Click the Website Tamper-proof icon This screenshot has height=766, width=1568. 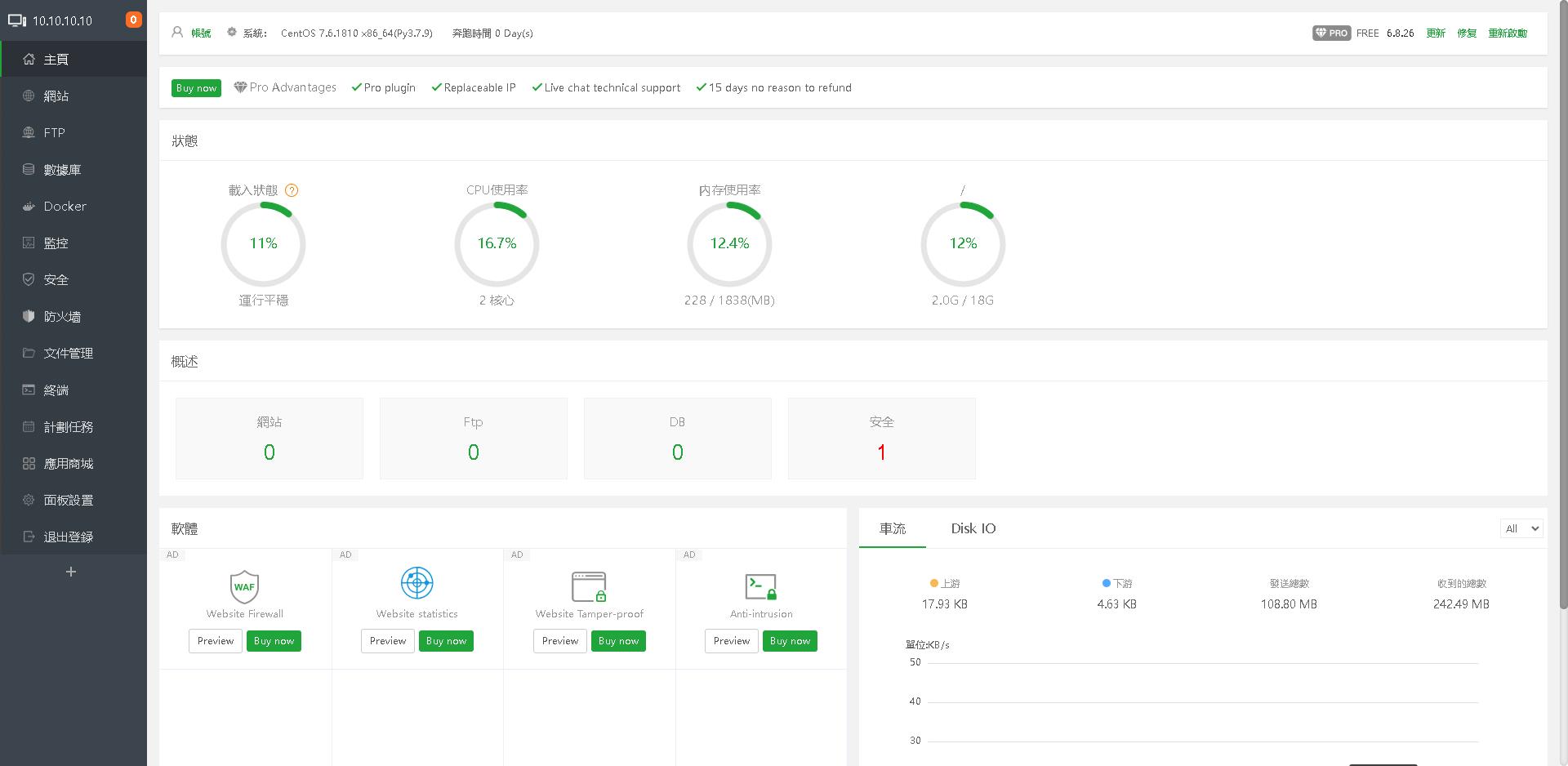click(x=589, y=586)
